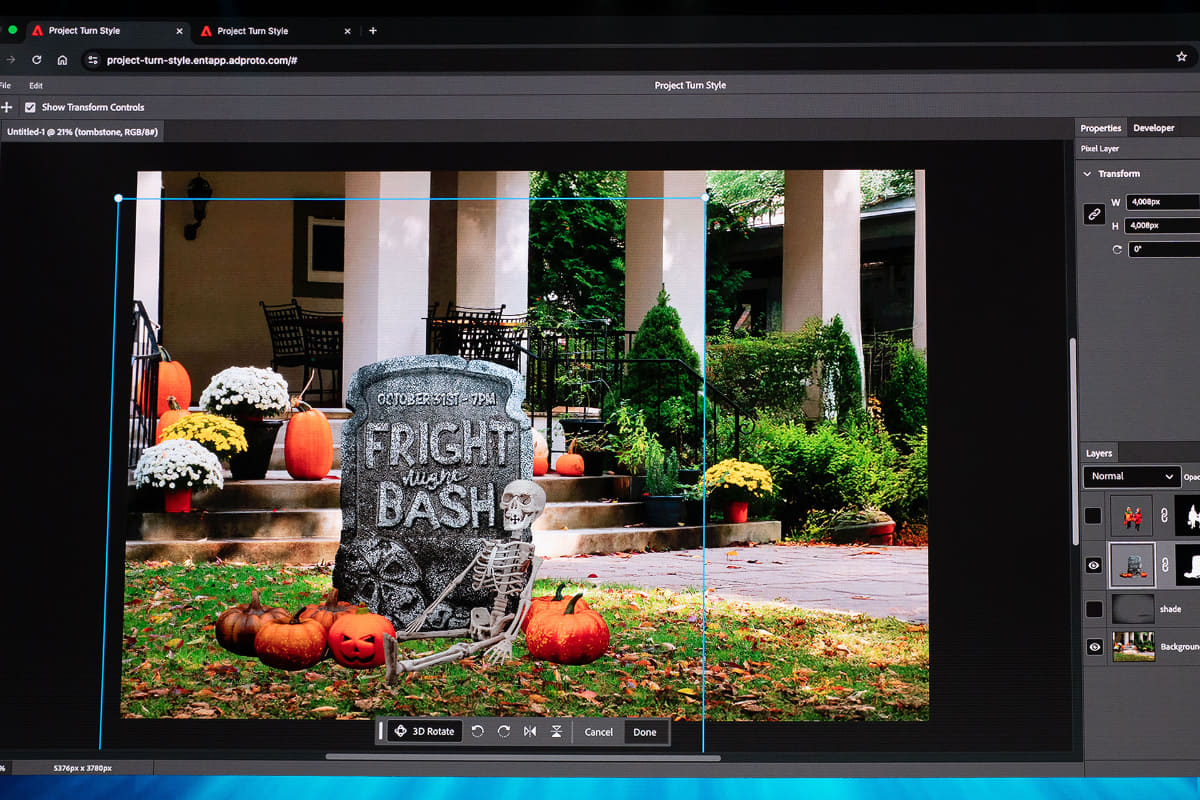Screen dimensions: 1200x800
Task: Flip the layer horizontally
Action: (530, 732)
